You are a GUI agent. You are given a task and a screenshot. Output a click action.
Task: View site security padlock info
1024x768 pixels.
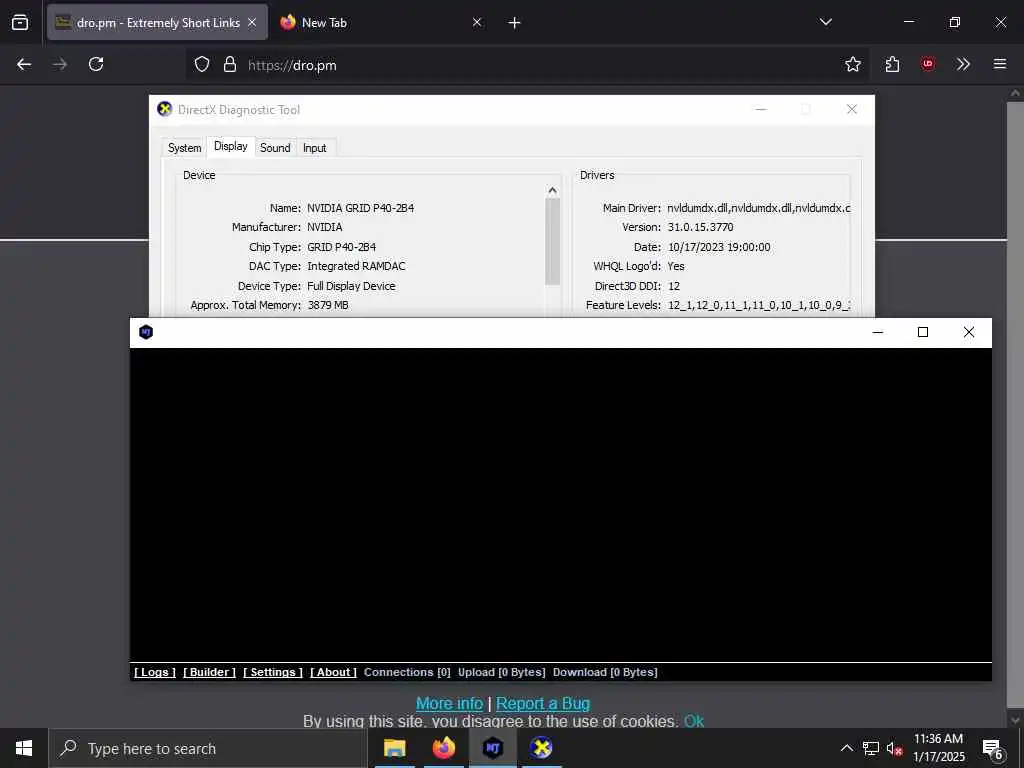pyautogui.click(x=230, y=64)
